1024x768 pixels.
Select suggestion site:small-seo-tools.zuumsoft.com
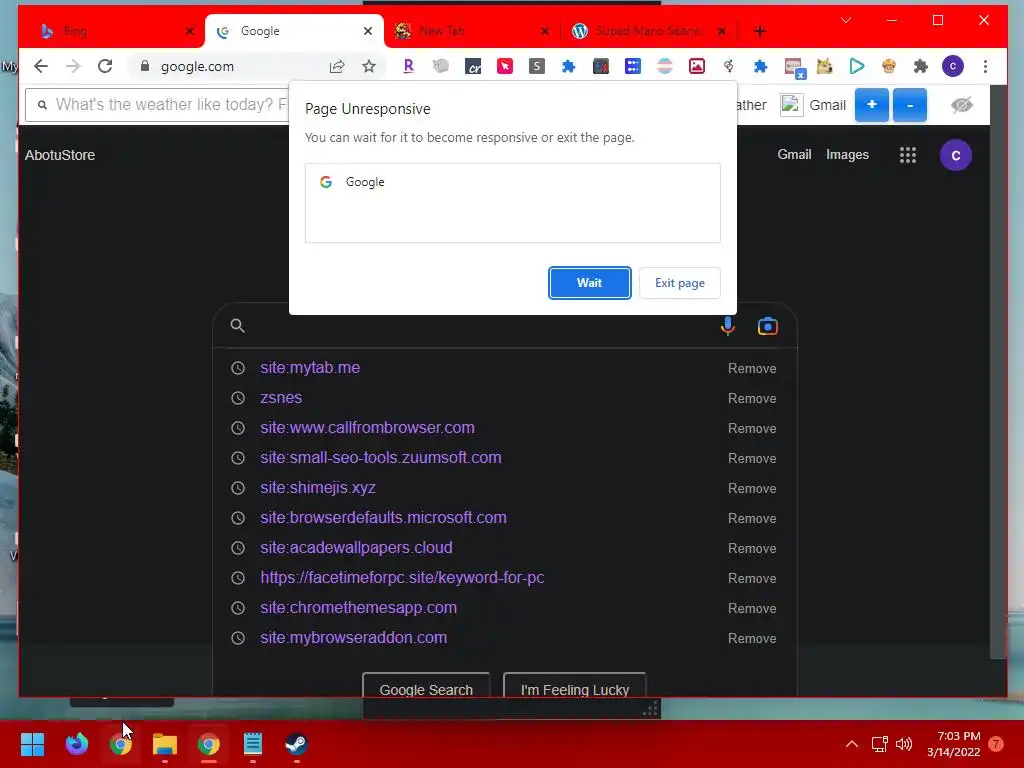[381, 458]
